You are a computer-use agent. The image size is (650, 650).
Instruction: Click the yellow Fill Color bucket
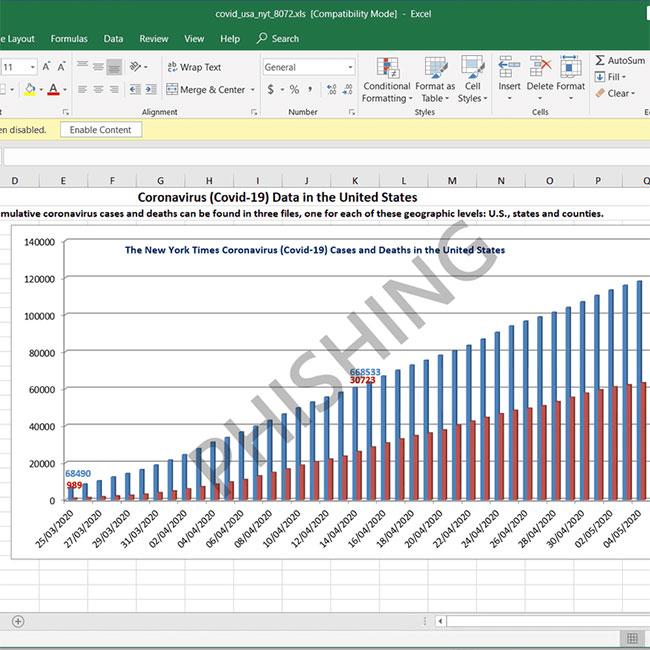[x=30, y=89]
